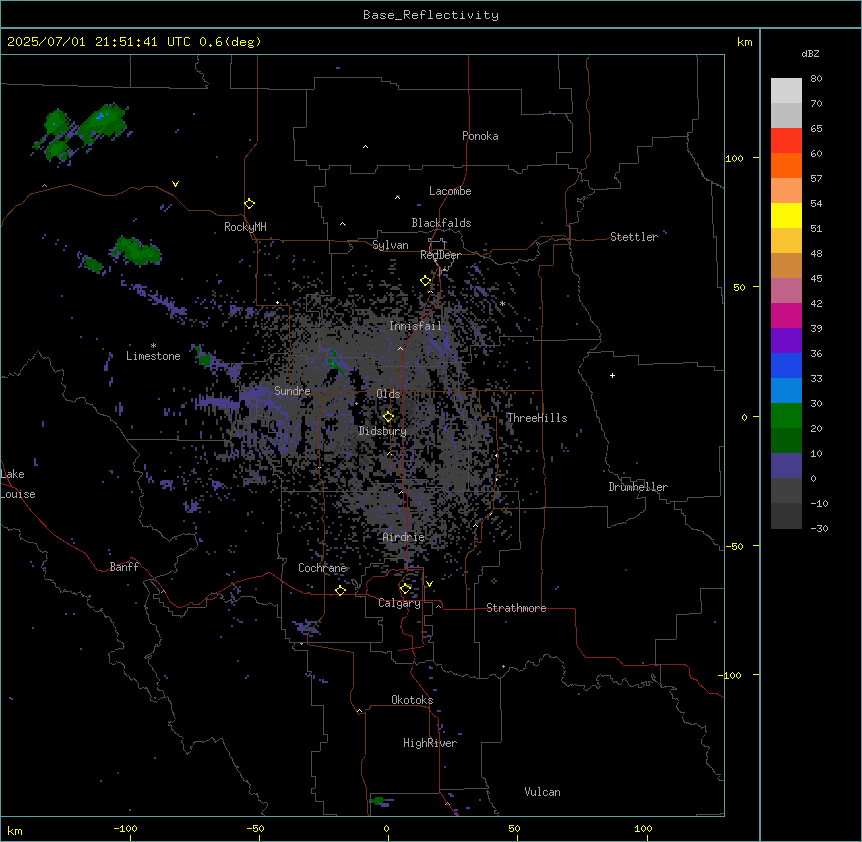Image resolution: width=862 pixels, height=842 pixels.
Task: Select the Olds label
Action: [x=388, y=394]
